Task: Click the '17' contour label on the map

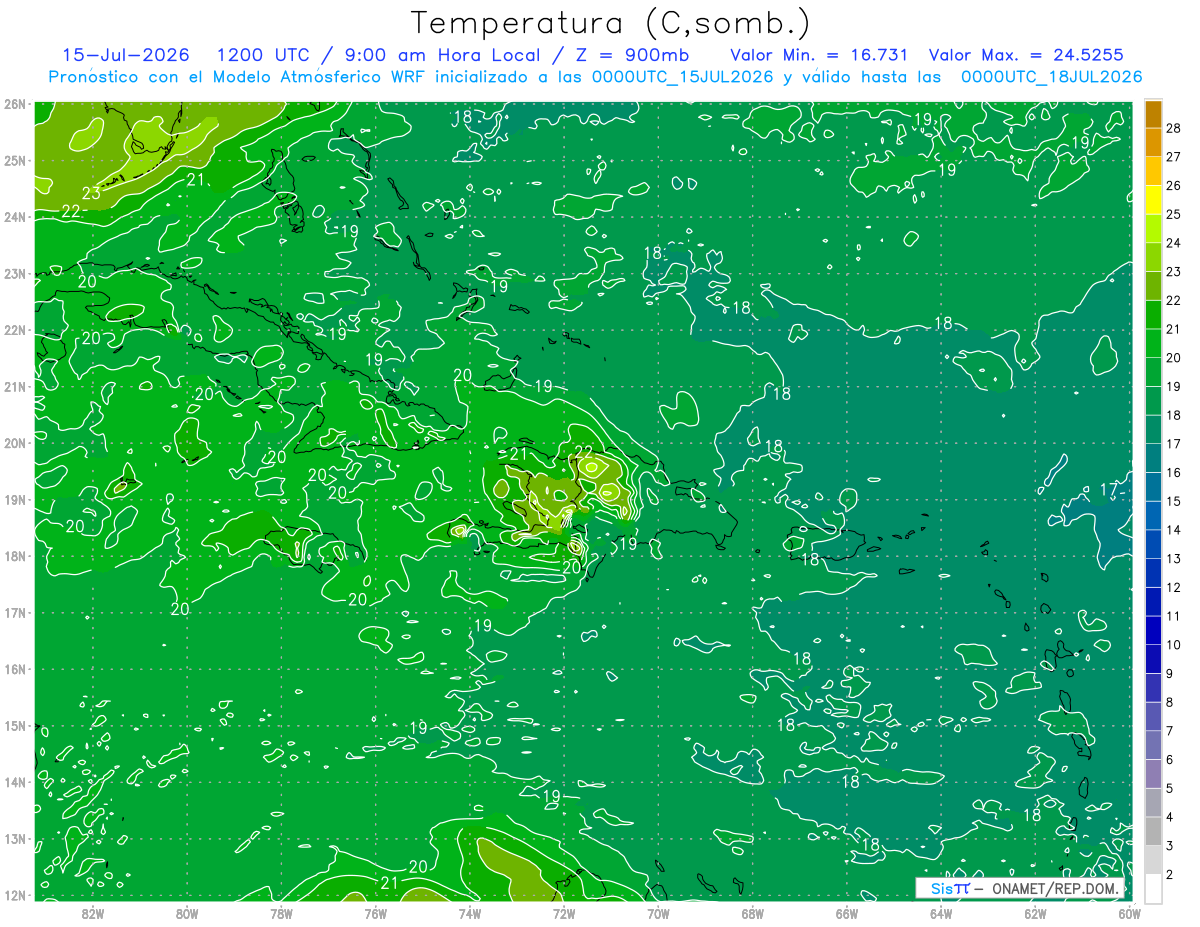Action: (x=1108, y=489)
